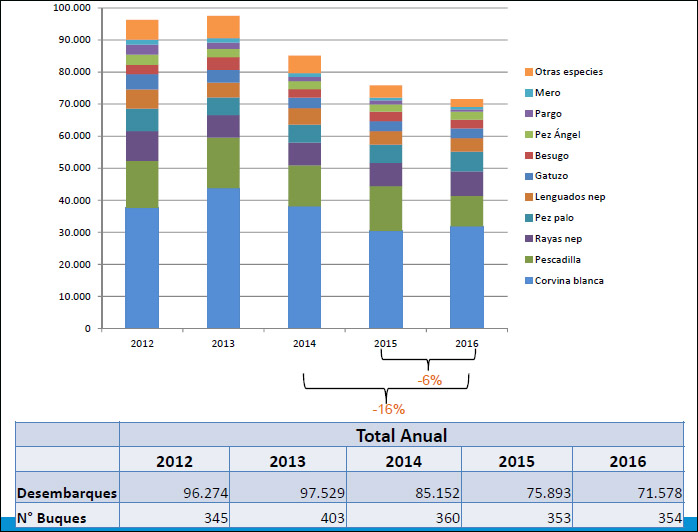Screen dimensions: 698x532
Task: Click the green Pescadilla segment in 2012 bar
Action: (142, 184)
